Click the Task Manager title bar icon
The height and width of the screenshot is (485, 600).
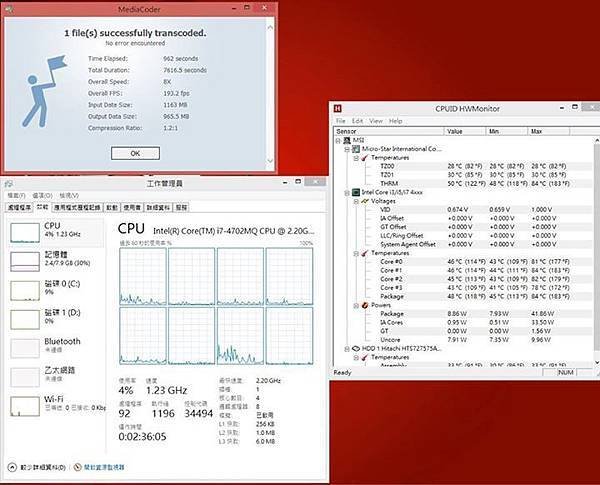pyautogui.click(x=9, y=184)
